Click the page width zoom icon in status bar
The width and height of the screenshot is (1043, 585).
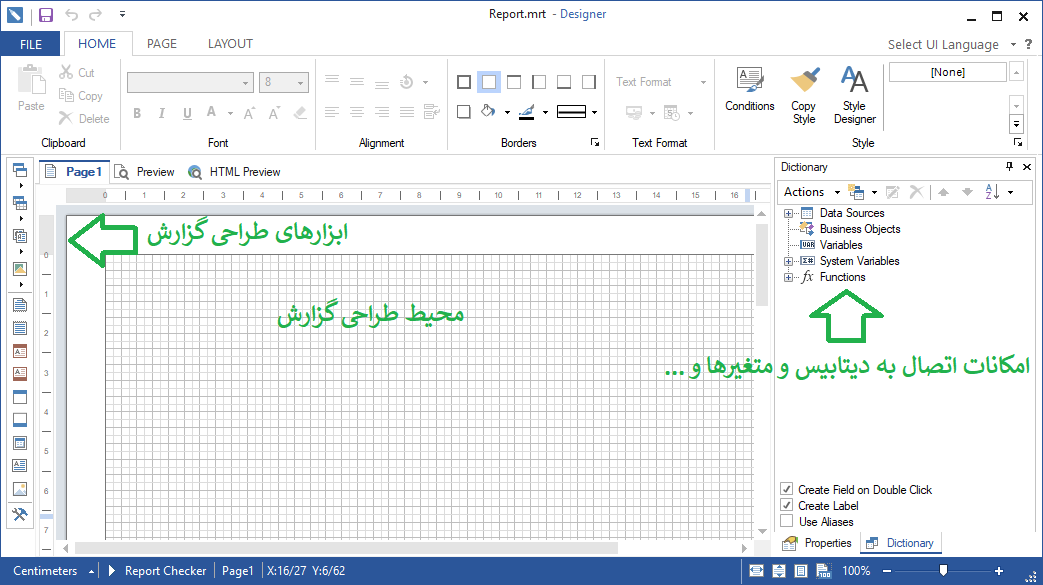(756, 571)
